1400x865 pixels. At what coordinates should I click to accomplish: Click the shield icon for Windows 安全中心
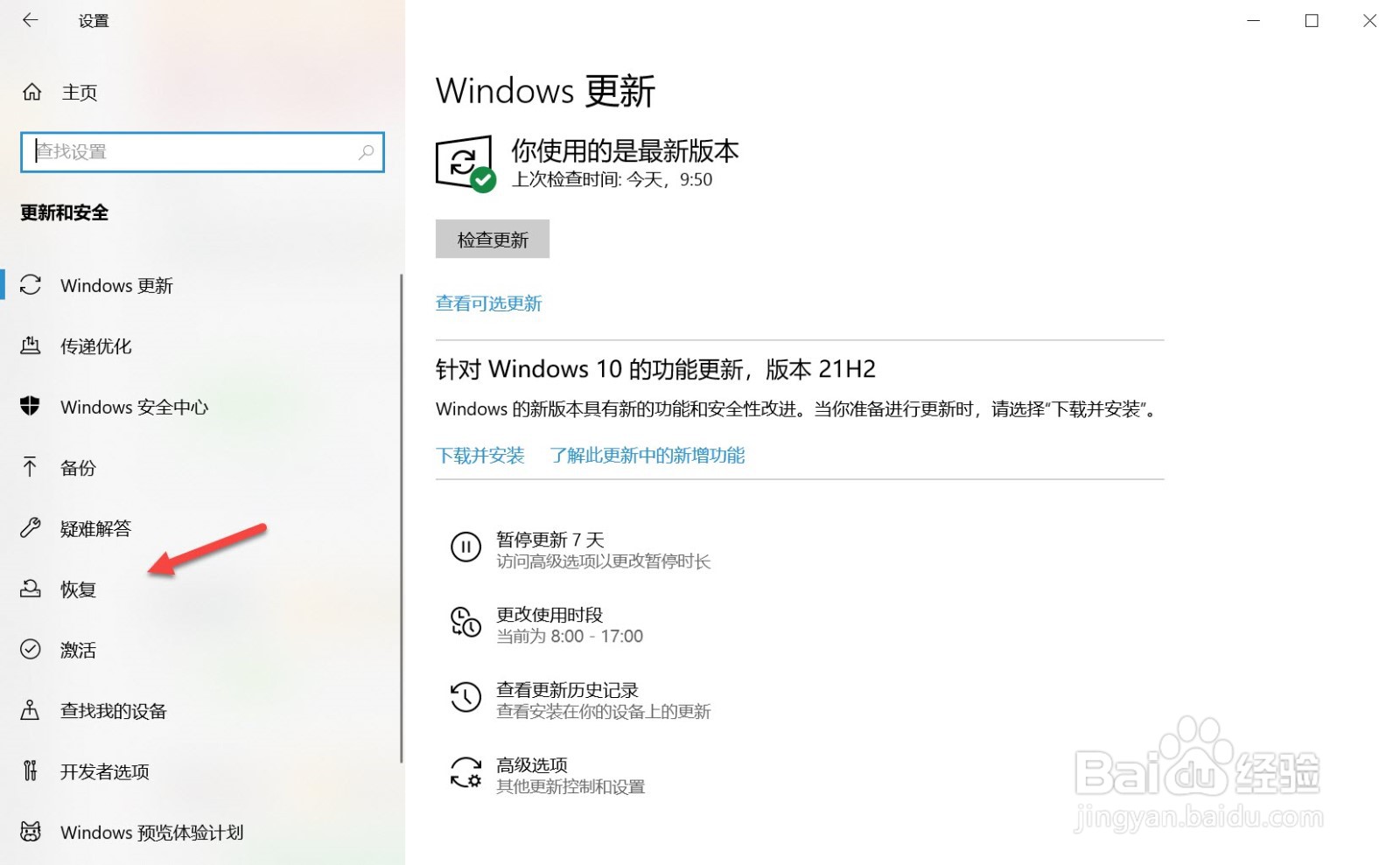point(31,406)
